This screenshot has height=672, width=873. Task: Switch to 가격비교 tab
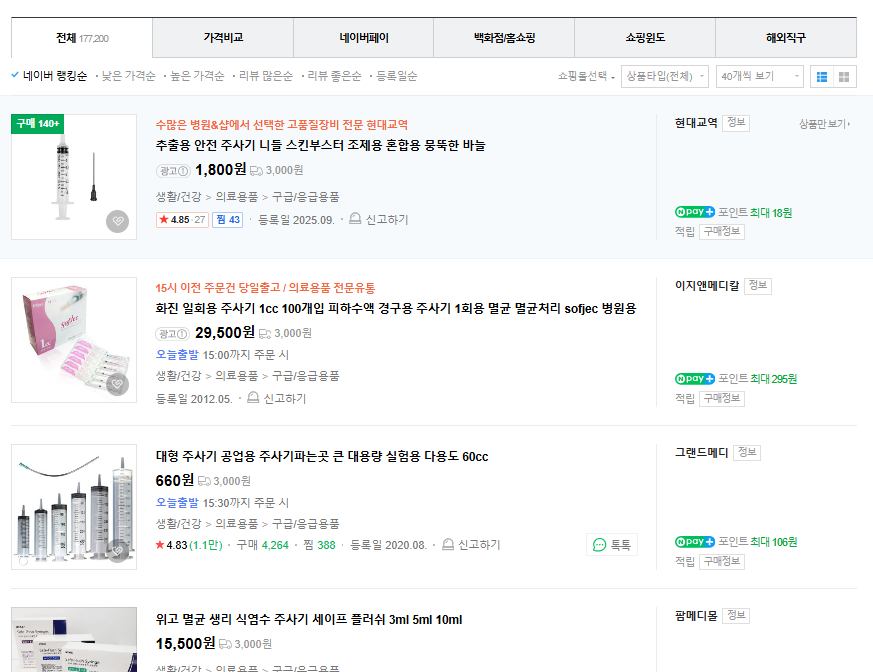(x=223, y=38)
